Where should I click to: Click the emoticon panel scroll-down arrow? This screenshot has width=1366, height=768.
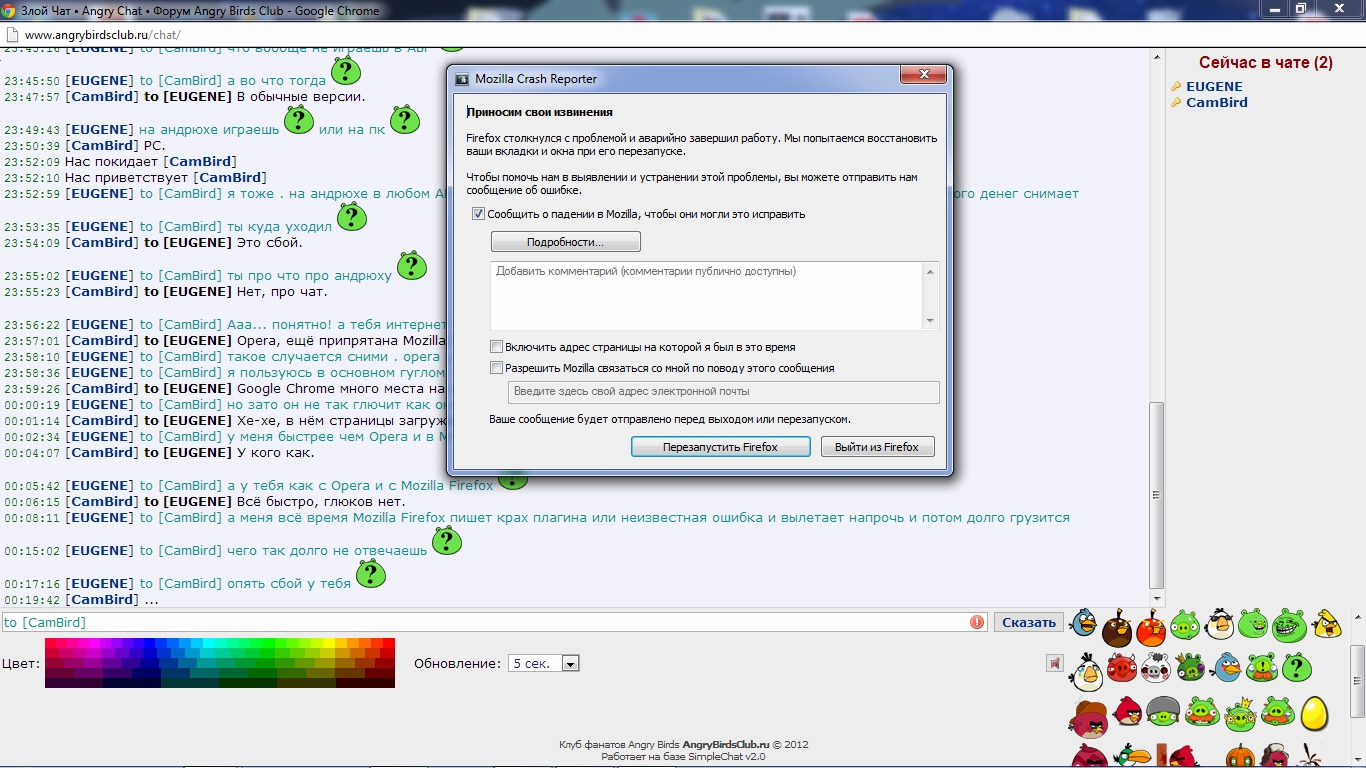(x=1359, y=759)
